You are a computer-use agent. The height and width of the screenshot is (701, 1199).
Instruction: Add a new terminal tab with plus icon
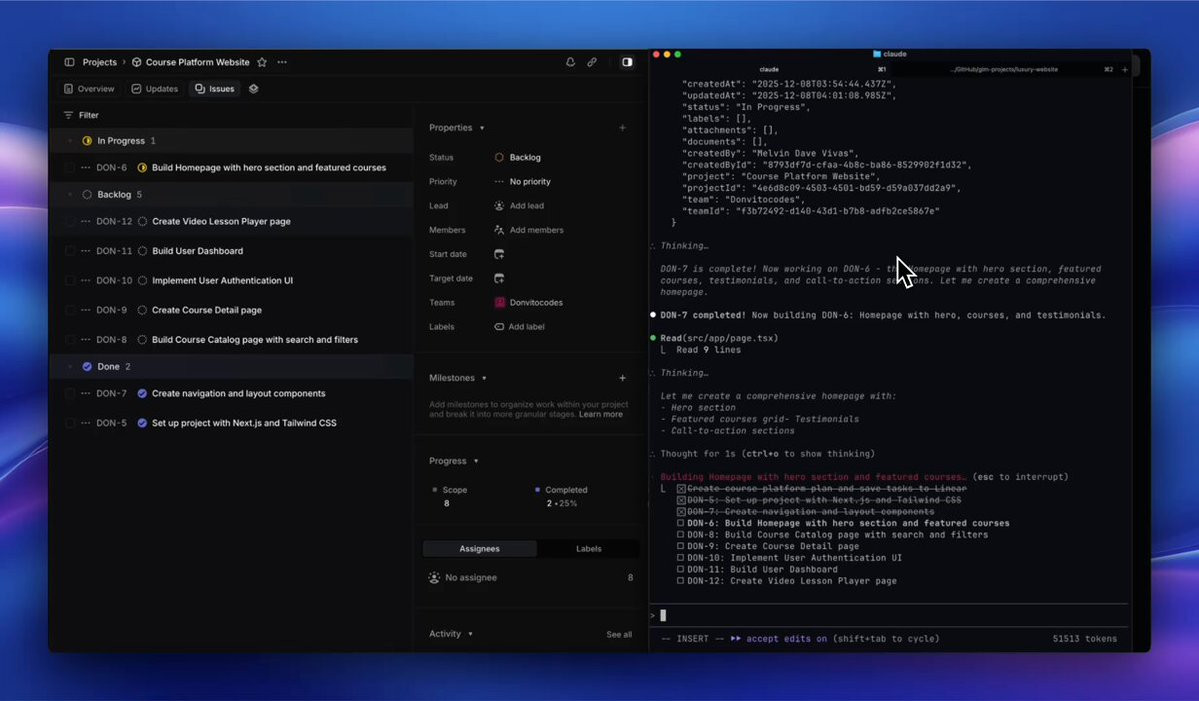click(1124, 70)
